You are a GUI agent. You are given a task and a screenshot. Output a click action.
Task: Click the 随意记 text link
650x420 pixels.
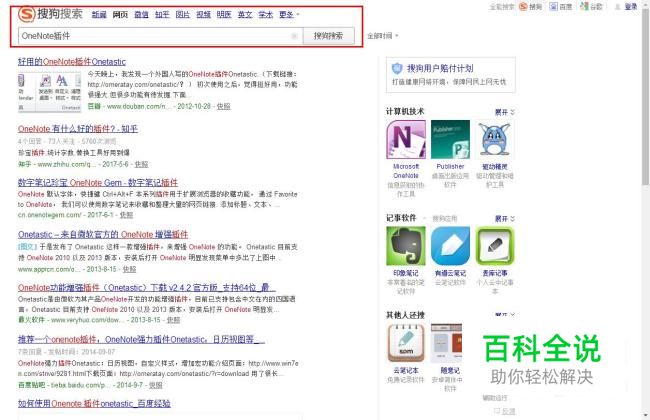pos(450,370)
